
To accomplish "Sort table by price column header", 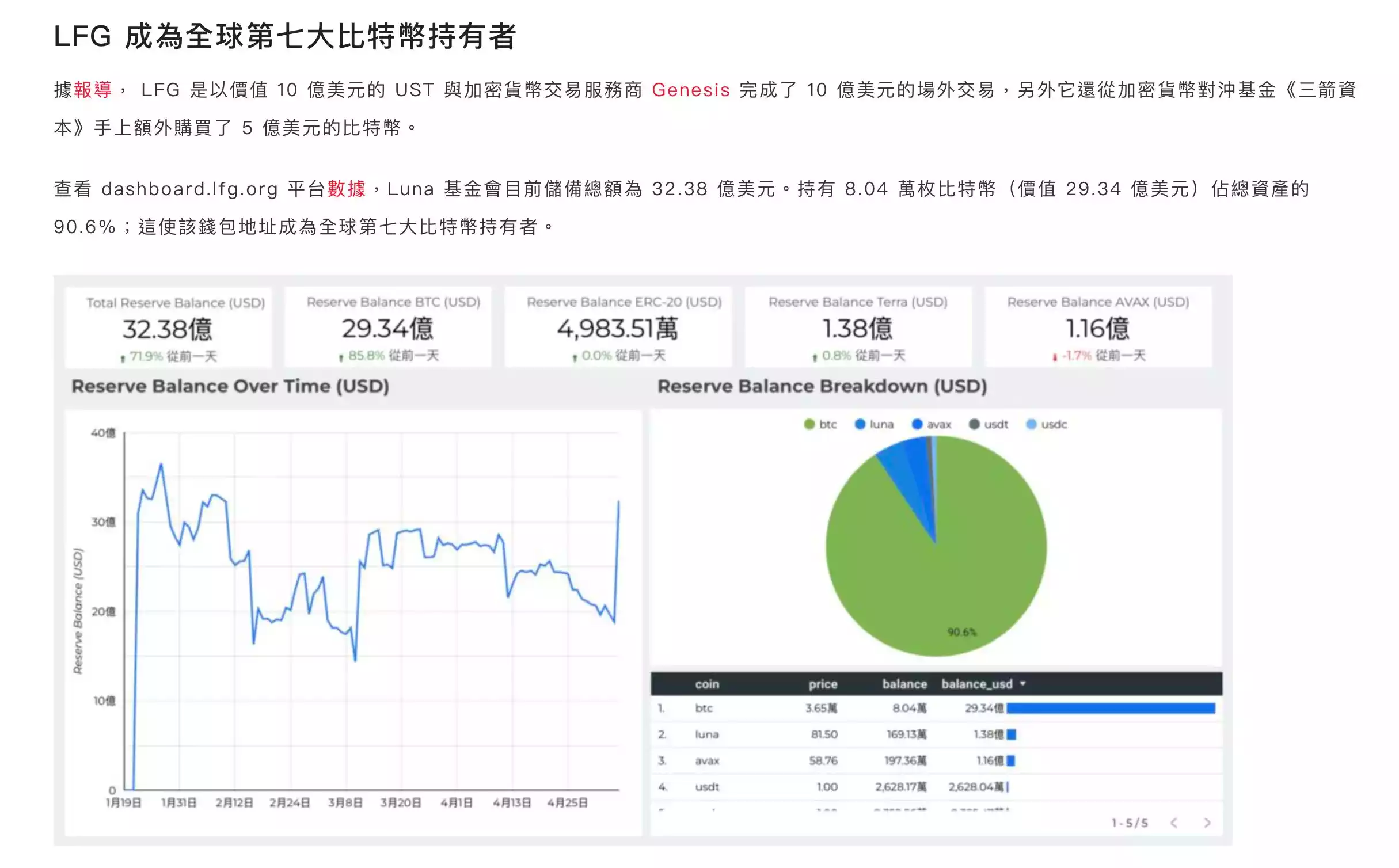I will pos(823,684).
